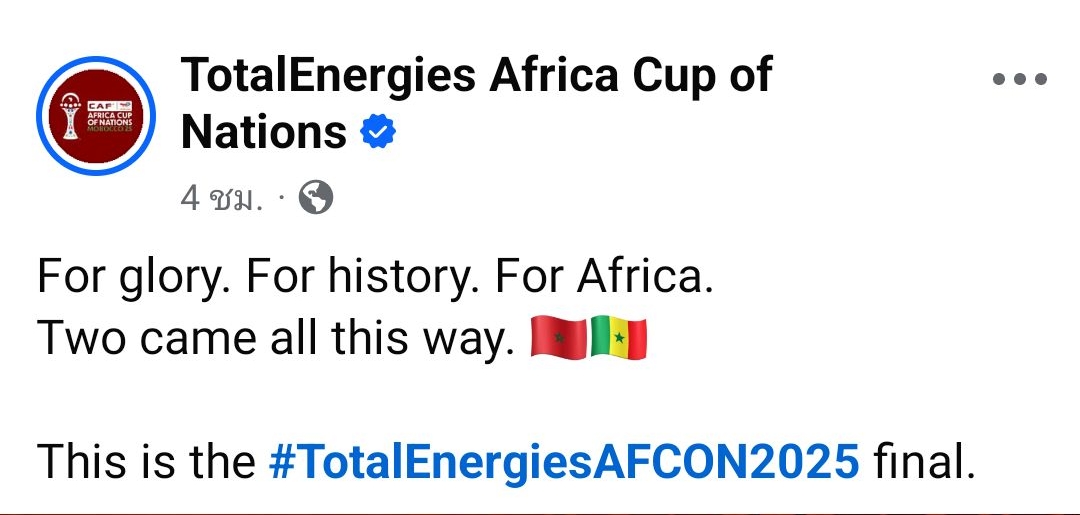The image size is (1080, 515).
Task: Click the blue verified badge
Action: click(378, 132)
